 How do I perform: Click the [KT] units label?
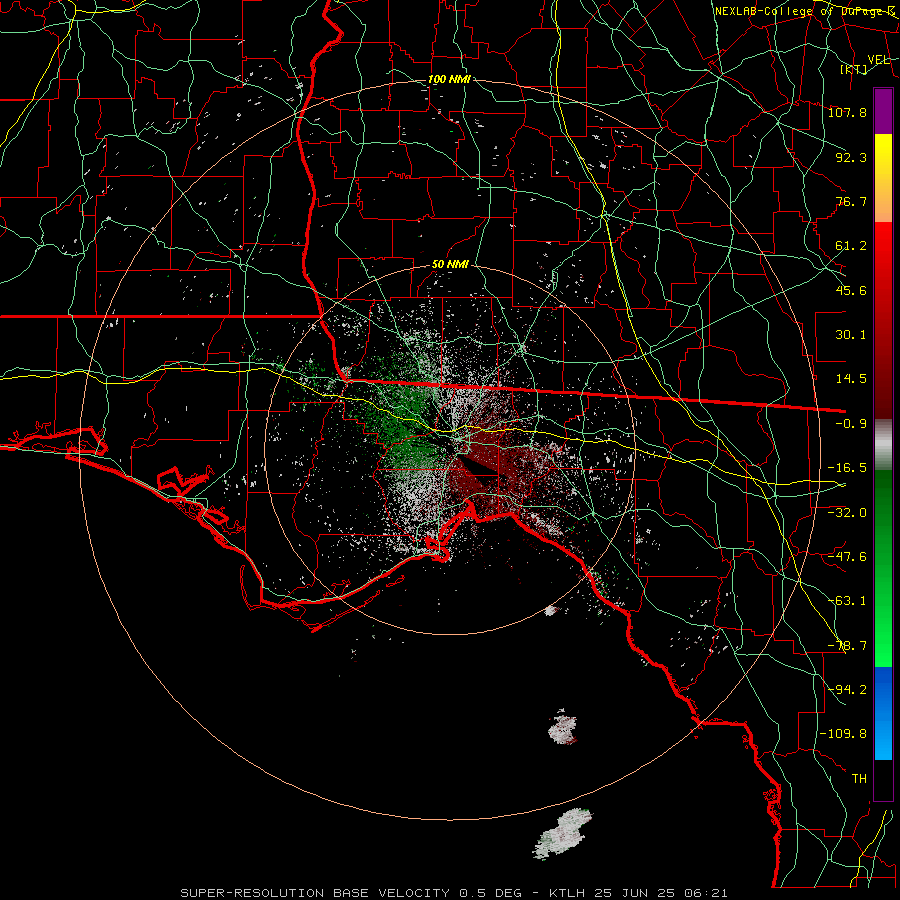[853, 69]
